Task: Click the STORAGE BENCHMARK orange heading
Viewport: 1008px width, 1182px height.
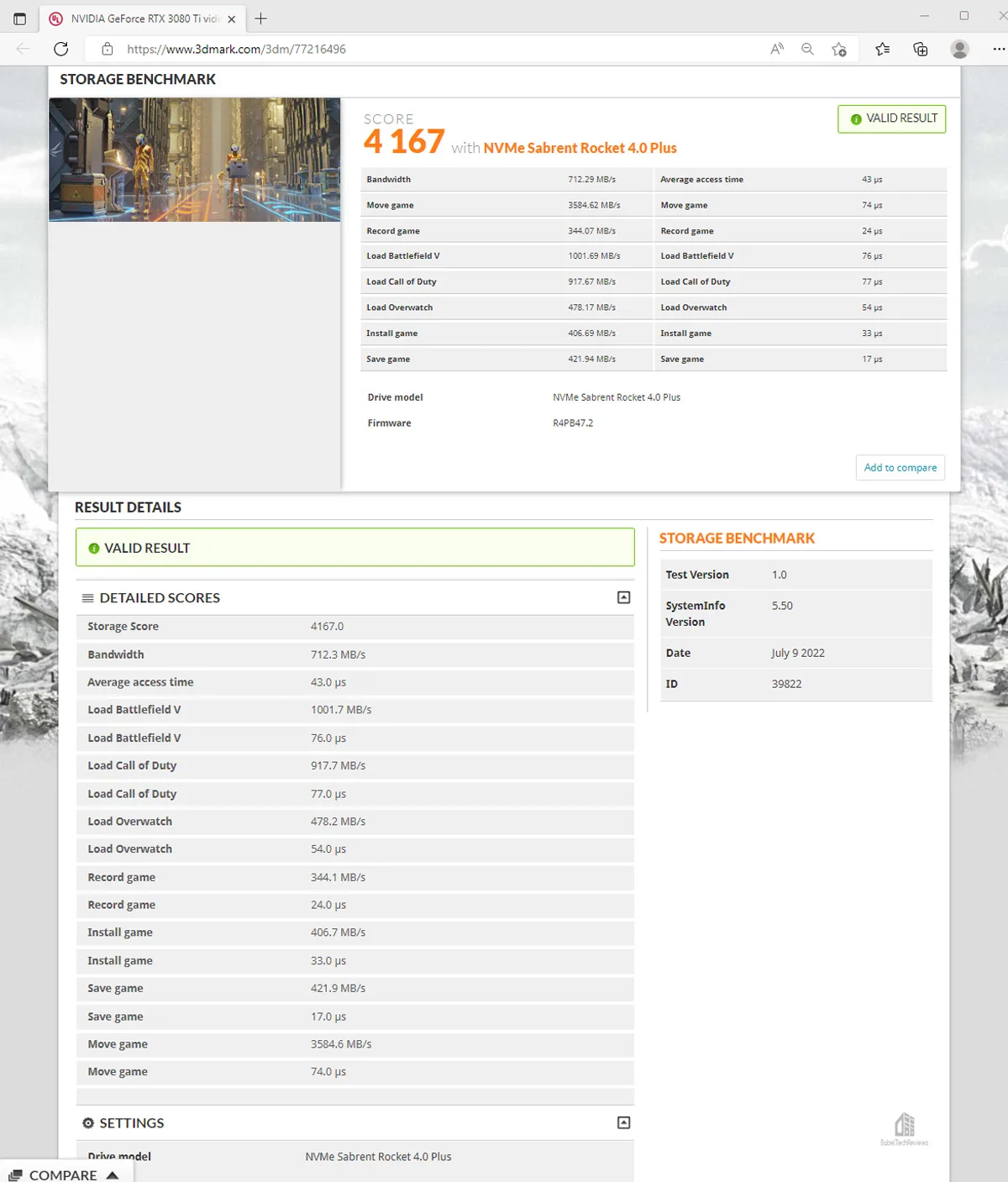Action: pos(737,538)
